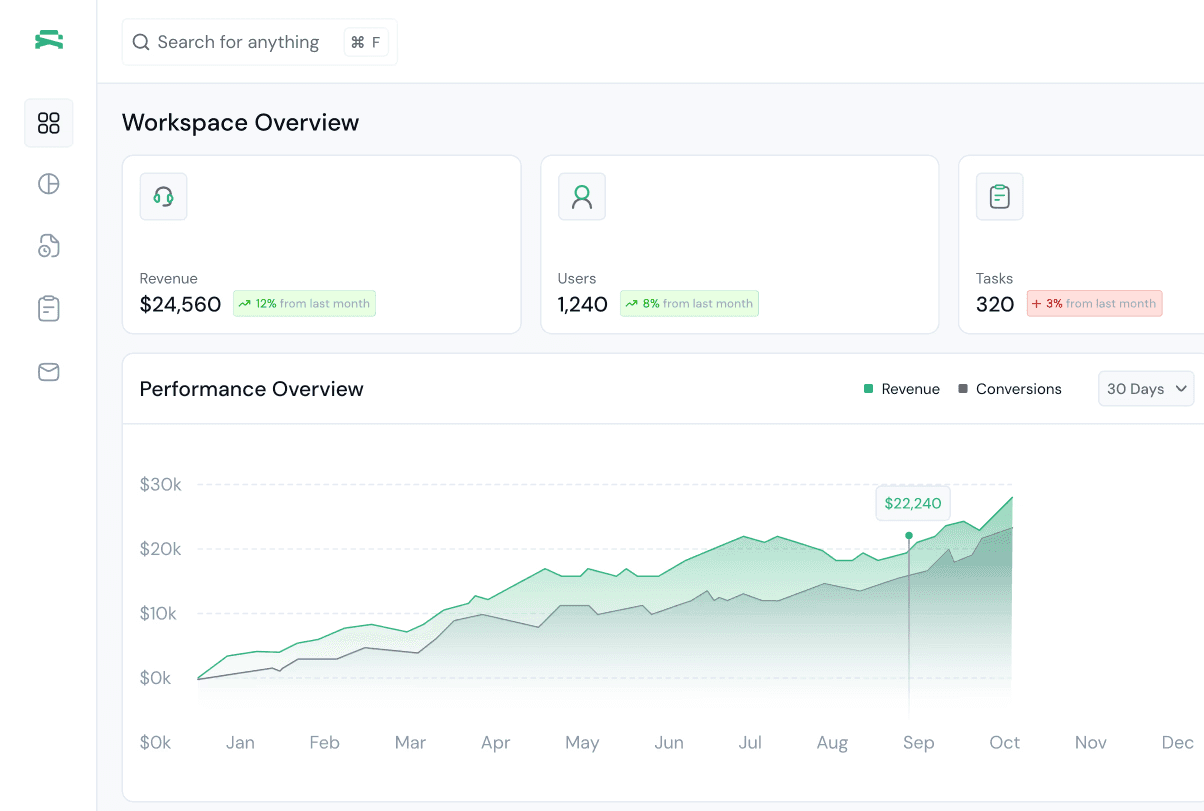Focus the Search for anything field
Screen dimensions: 1204x811
coord(260,42)
